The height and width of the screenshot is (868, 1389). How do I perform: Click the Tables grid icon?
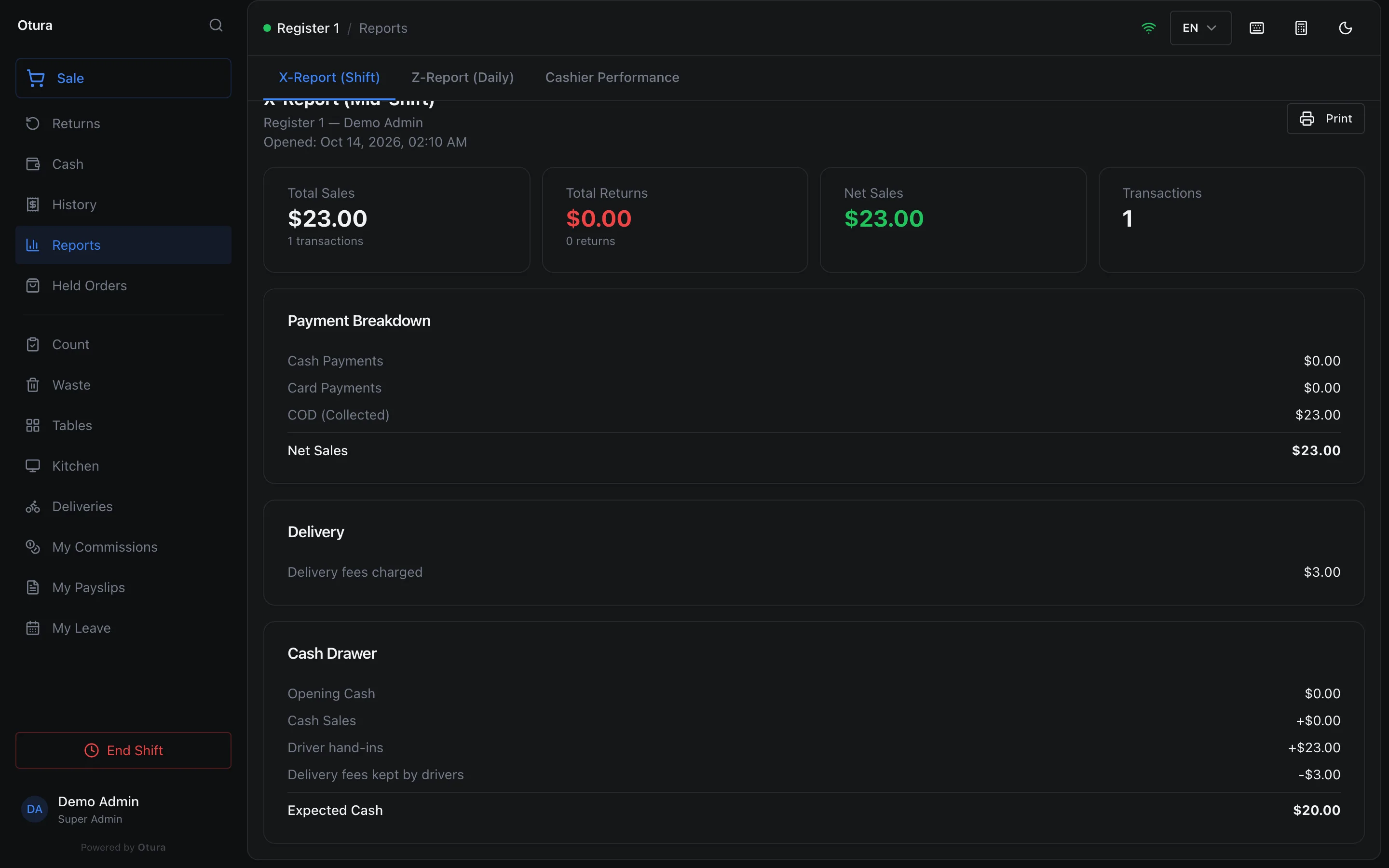click(x=33, y=425)
